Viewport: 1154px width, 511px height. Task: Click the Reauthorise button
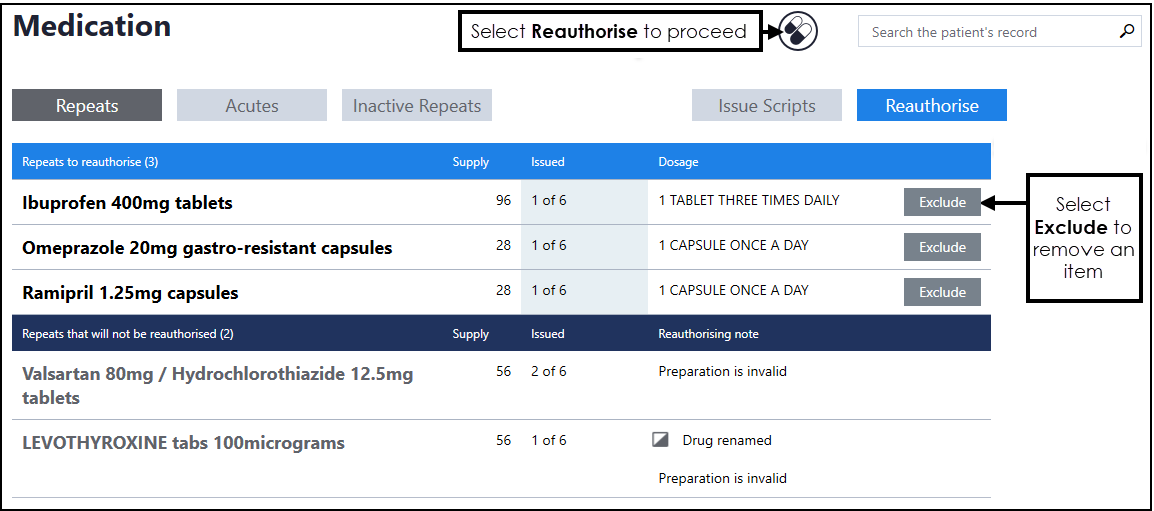point(931,106)
